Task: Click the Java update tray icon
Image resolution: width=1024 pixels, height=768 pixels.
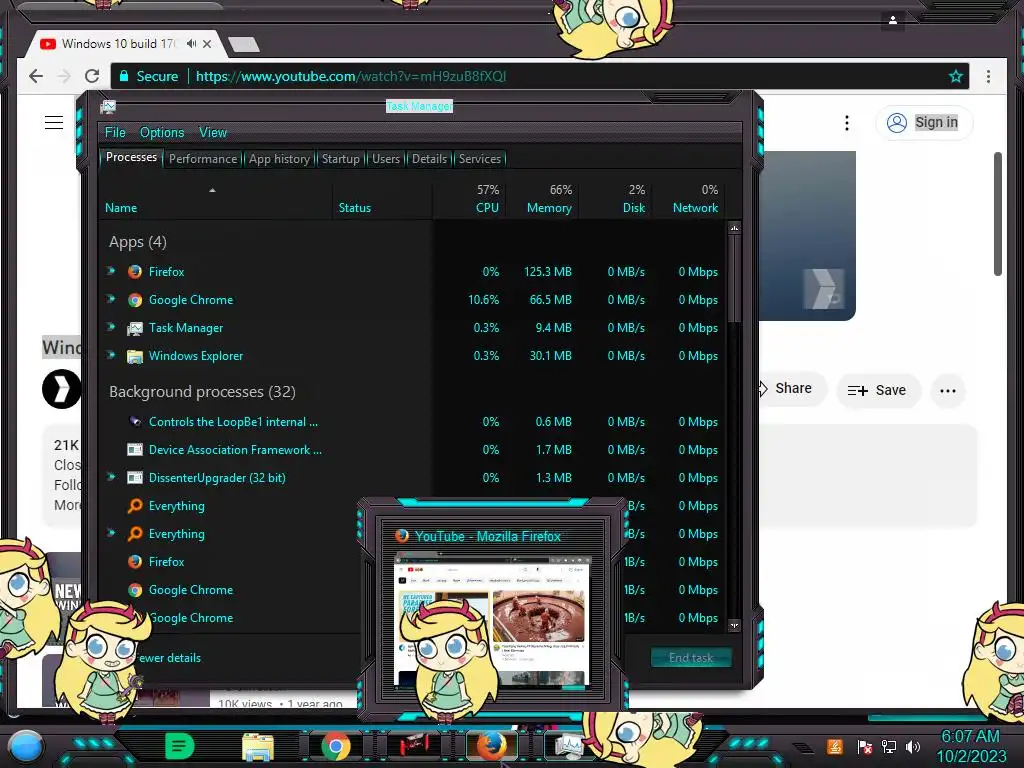Action: coord(834,746)
